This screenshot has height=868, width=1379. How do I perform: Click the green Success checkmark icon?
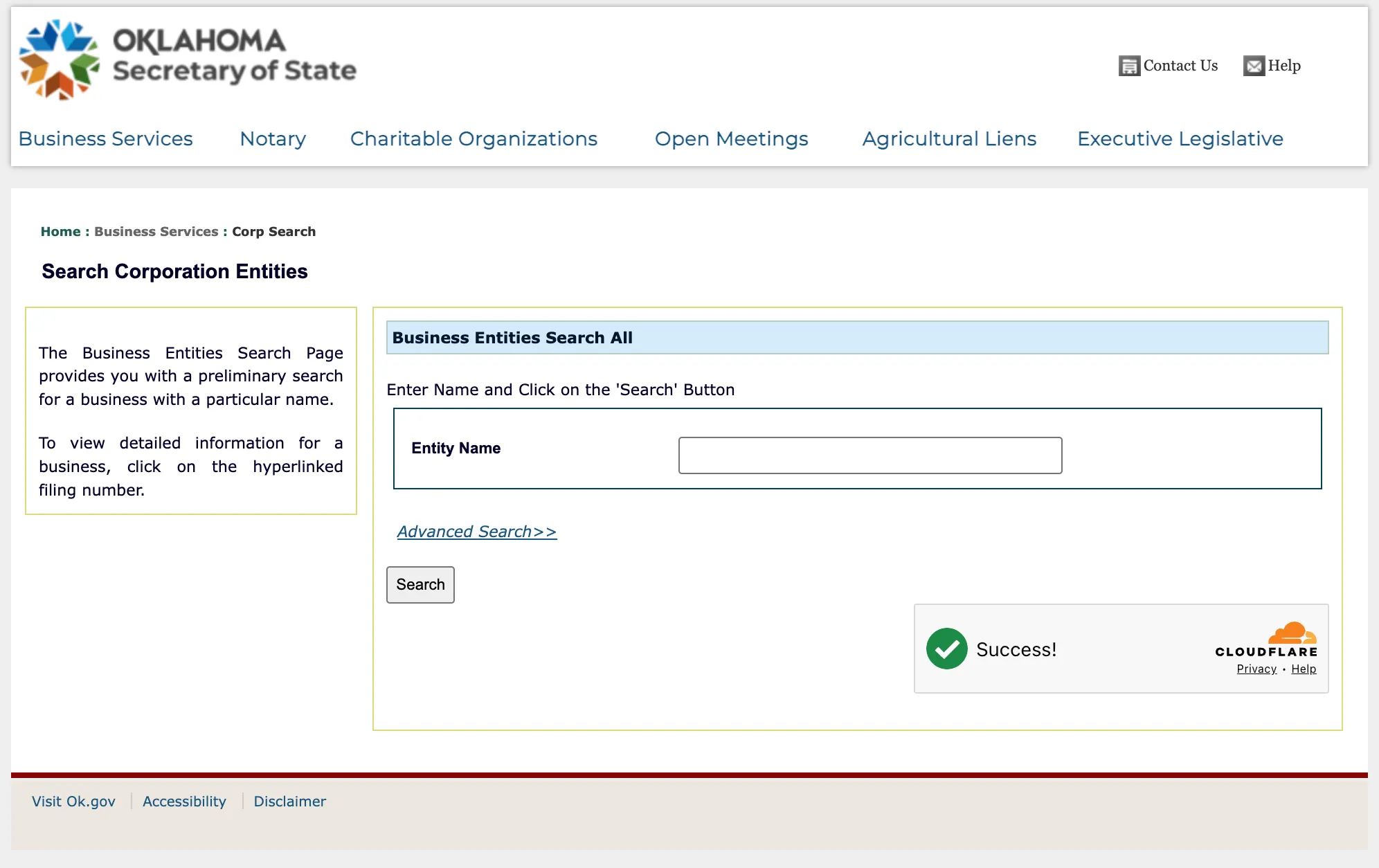pyautogui.click(x=946, y=649)
